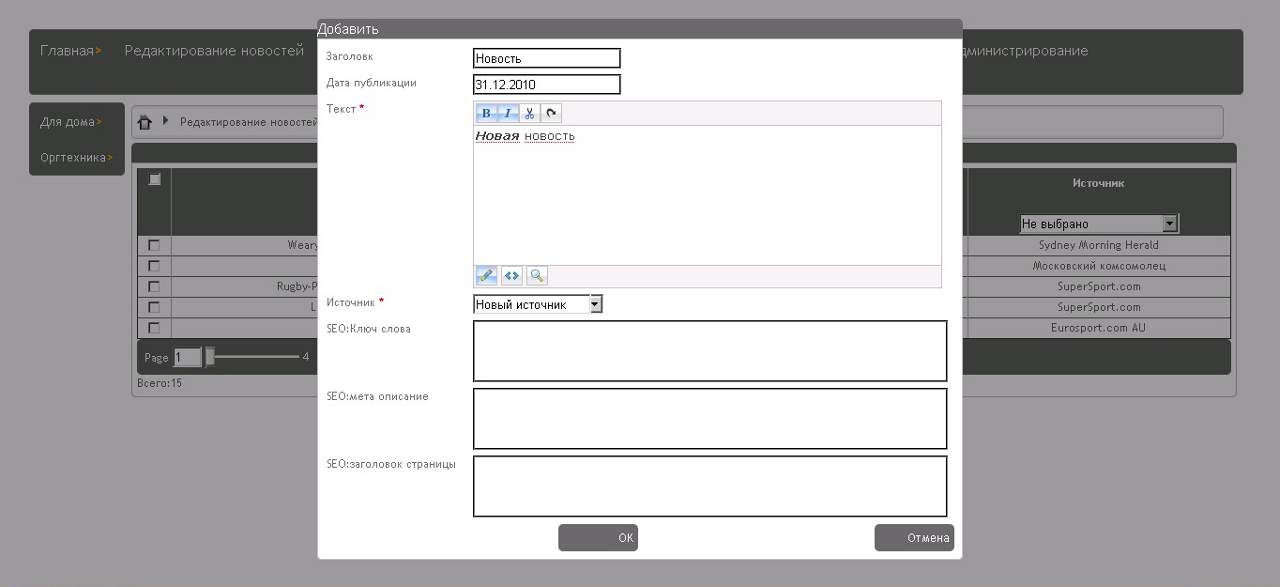Expand the Для дома sidebar menu

click(71, 122)
